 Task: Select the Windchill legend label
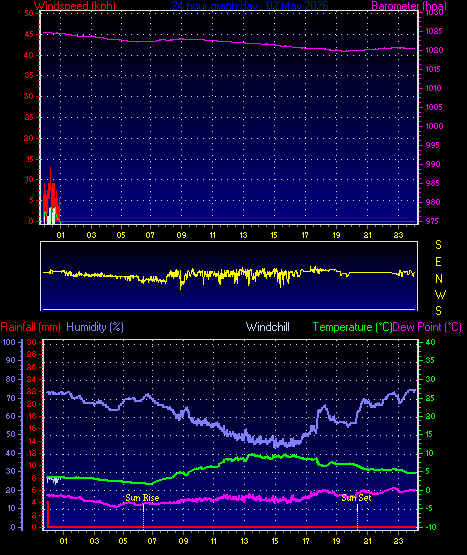coord(268,327)
